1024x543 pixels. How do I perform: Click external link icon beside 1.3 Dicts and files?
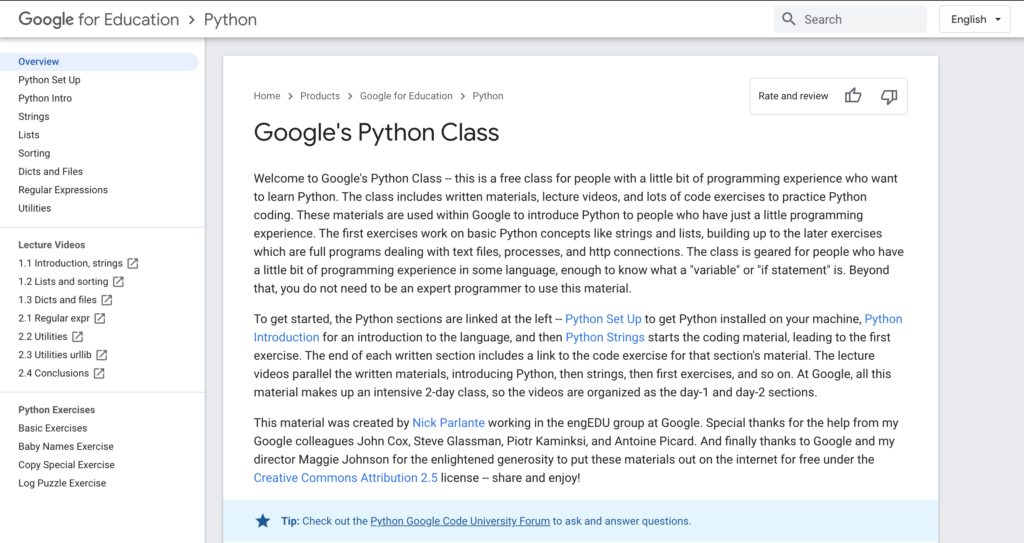point(106,300)
